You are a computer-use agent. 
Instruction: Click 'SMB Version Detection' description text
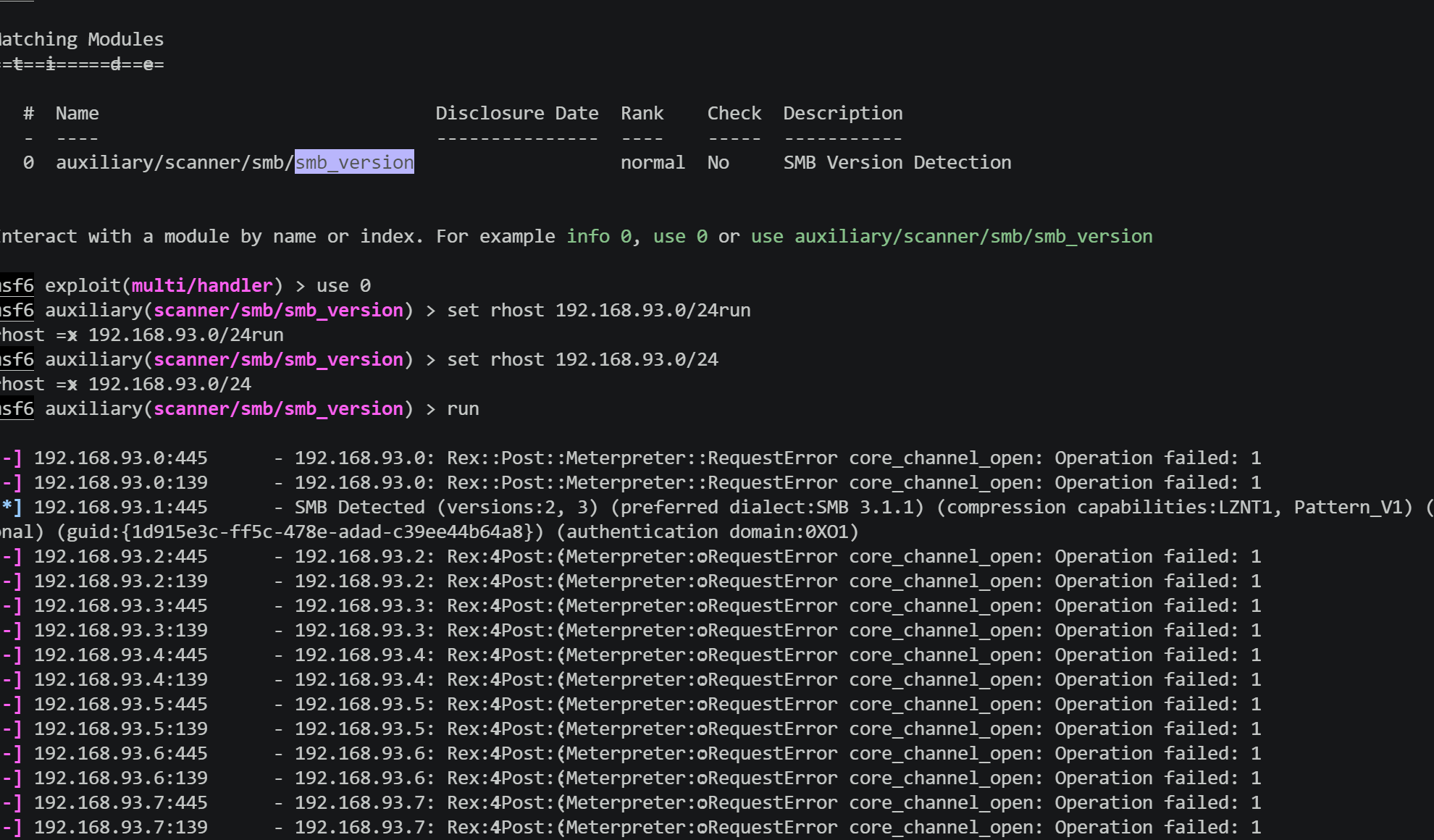click(x=897, y=162)
